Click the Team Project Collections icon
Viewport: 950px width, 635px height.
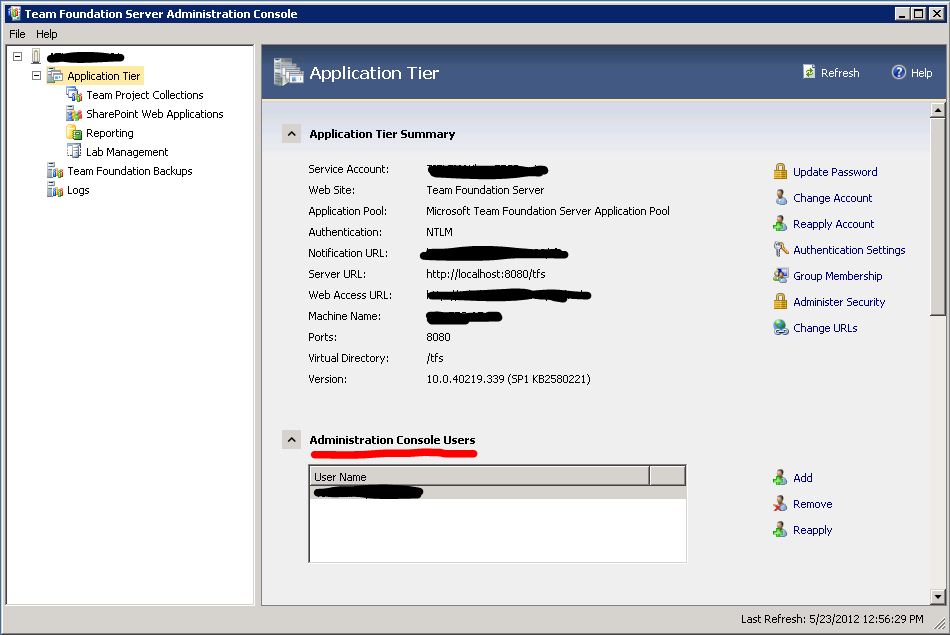74,95
